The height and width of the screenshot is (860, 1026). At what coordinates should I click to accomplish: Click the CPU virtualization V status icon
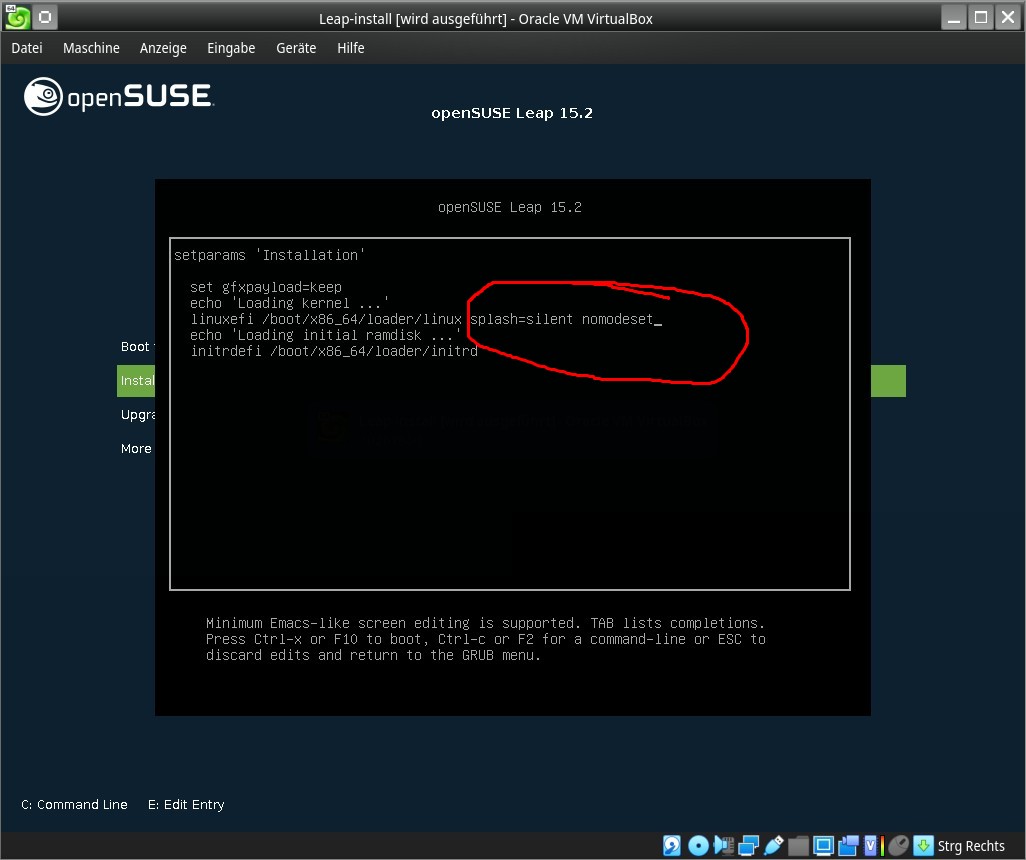(871, 846)
